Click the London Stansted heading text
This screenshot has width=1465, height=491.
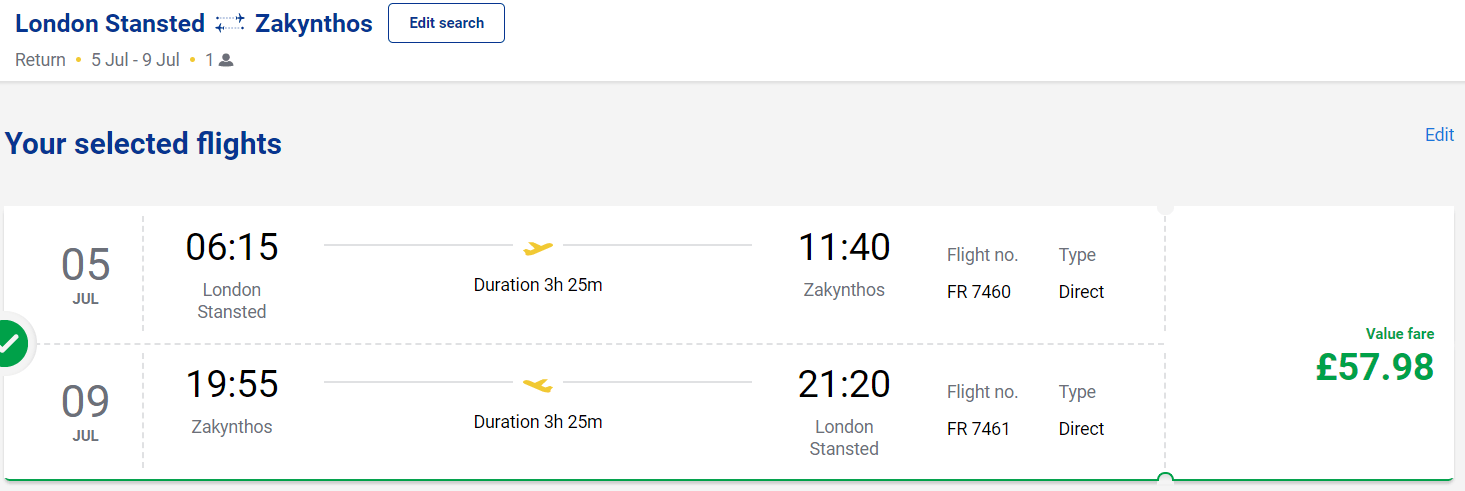[110, 24]
